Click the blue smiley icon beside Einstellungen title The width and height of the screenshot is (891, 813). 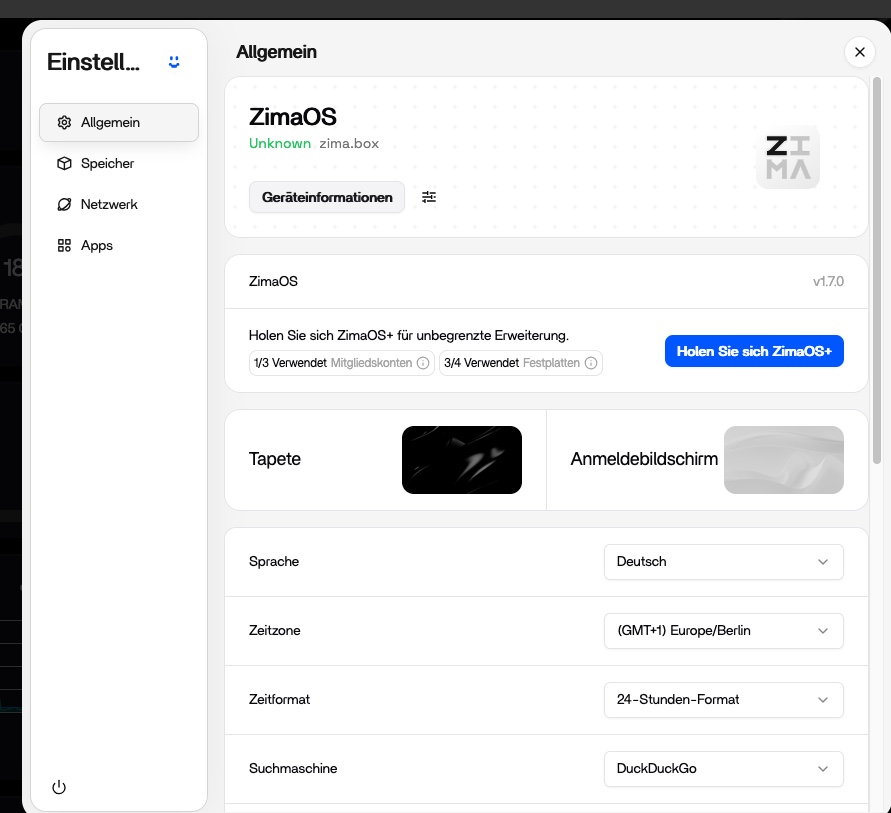[174, 62]
